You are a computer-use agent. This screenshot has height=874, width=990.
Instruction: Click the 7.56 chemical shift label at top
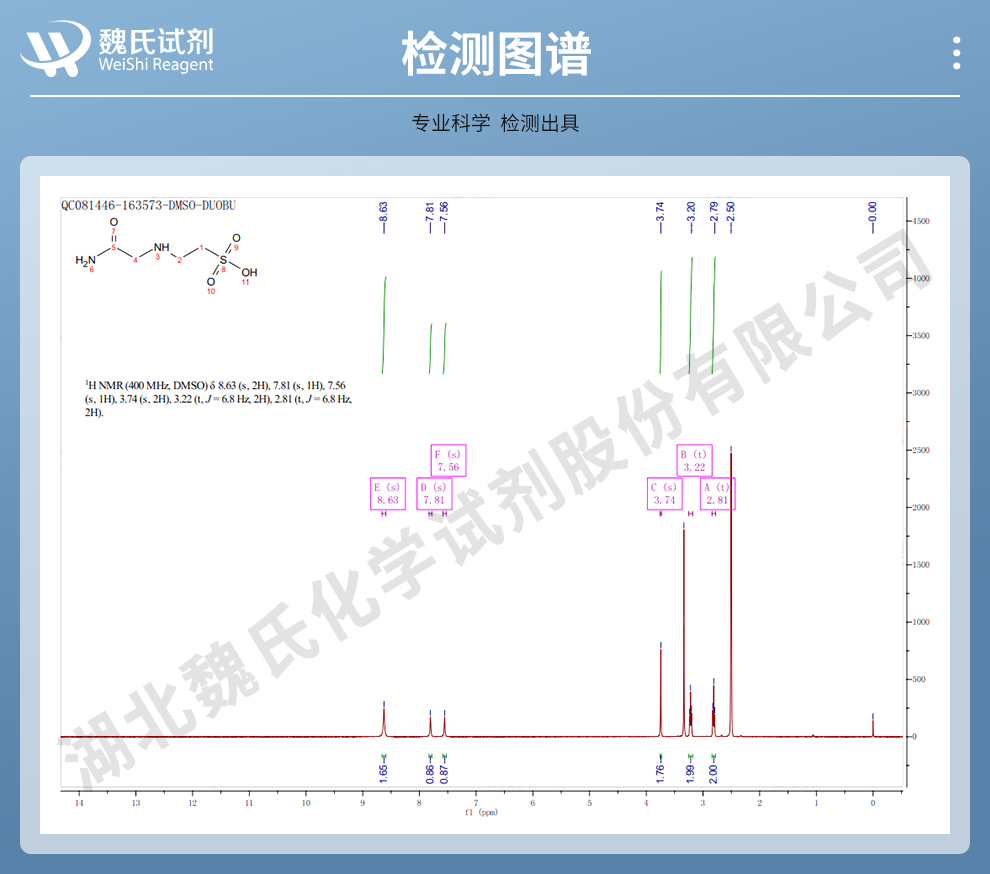pos(444,217)
